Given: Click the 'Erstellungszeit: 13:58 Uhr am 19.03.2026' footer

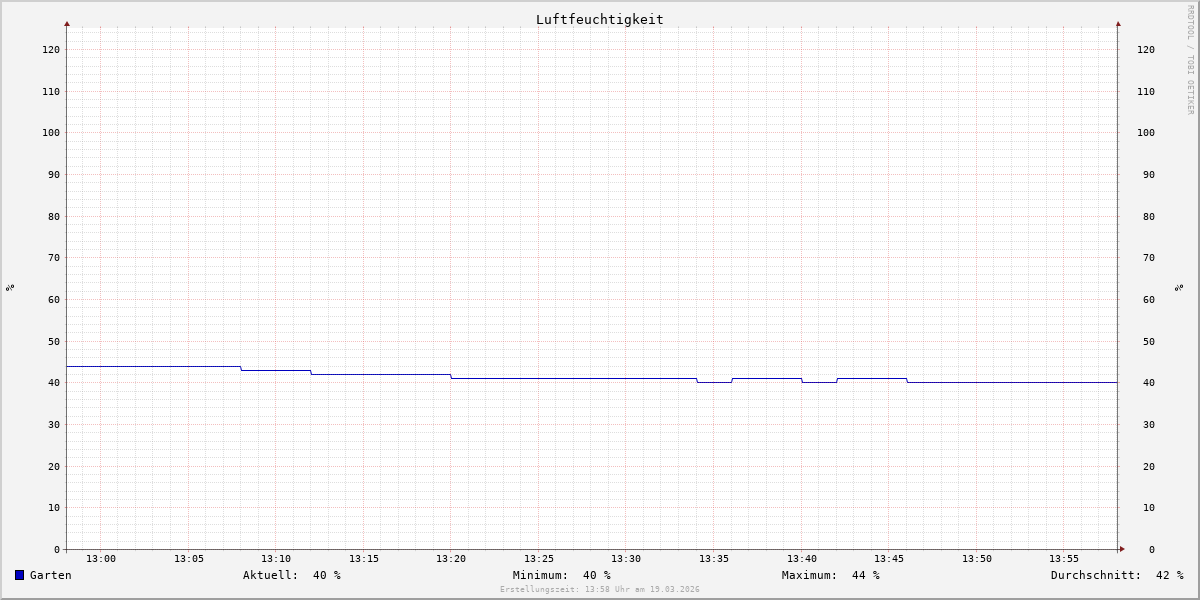Looking at the screenshot, I should point(600,590).
